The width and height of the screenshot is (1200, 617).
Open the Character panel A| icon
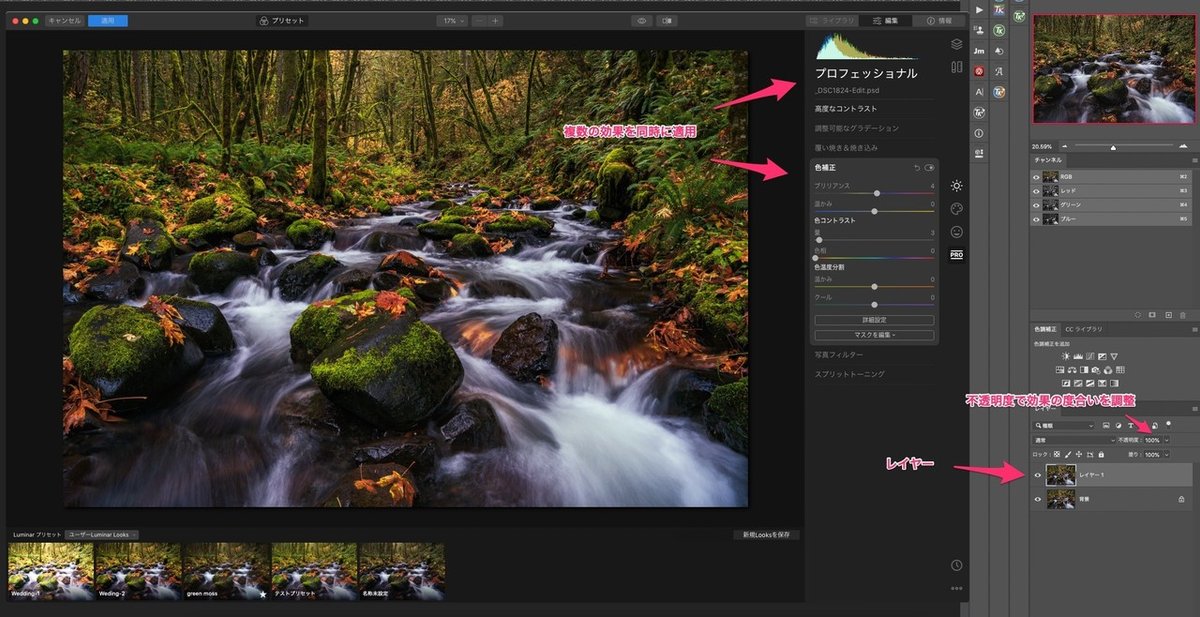pyautogui.click(x=979, y=92)
